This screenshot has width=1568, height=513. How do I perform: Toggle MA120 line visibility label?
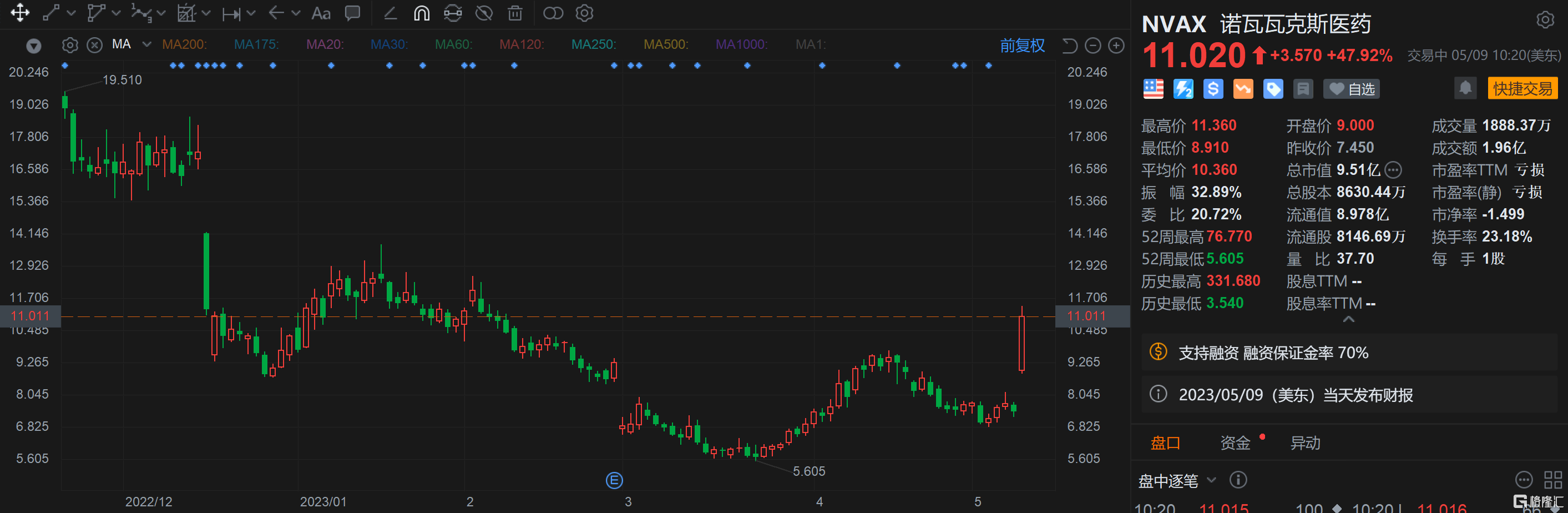click(522, 44)
